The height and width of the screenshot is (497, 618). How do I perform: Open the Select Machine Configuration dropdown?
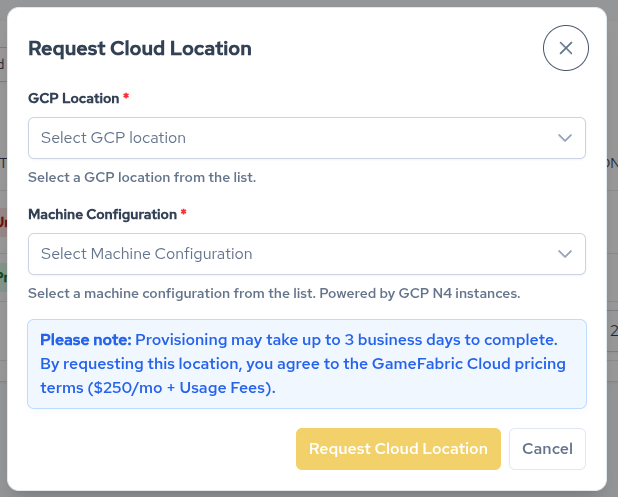[307, 254]
